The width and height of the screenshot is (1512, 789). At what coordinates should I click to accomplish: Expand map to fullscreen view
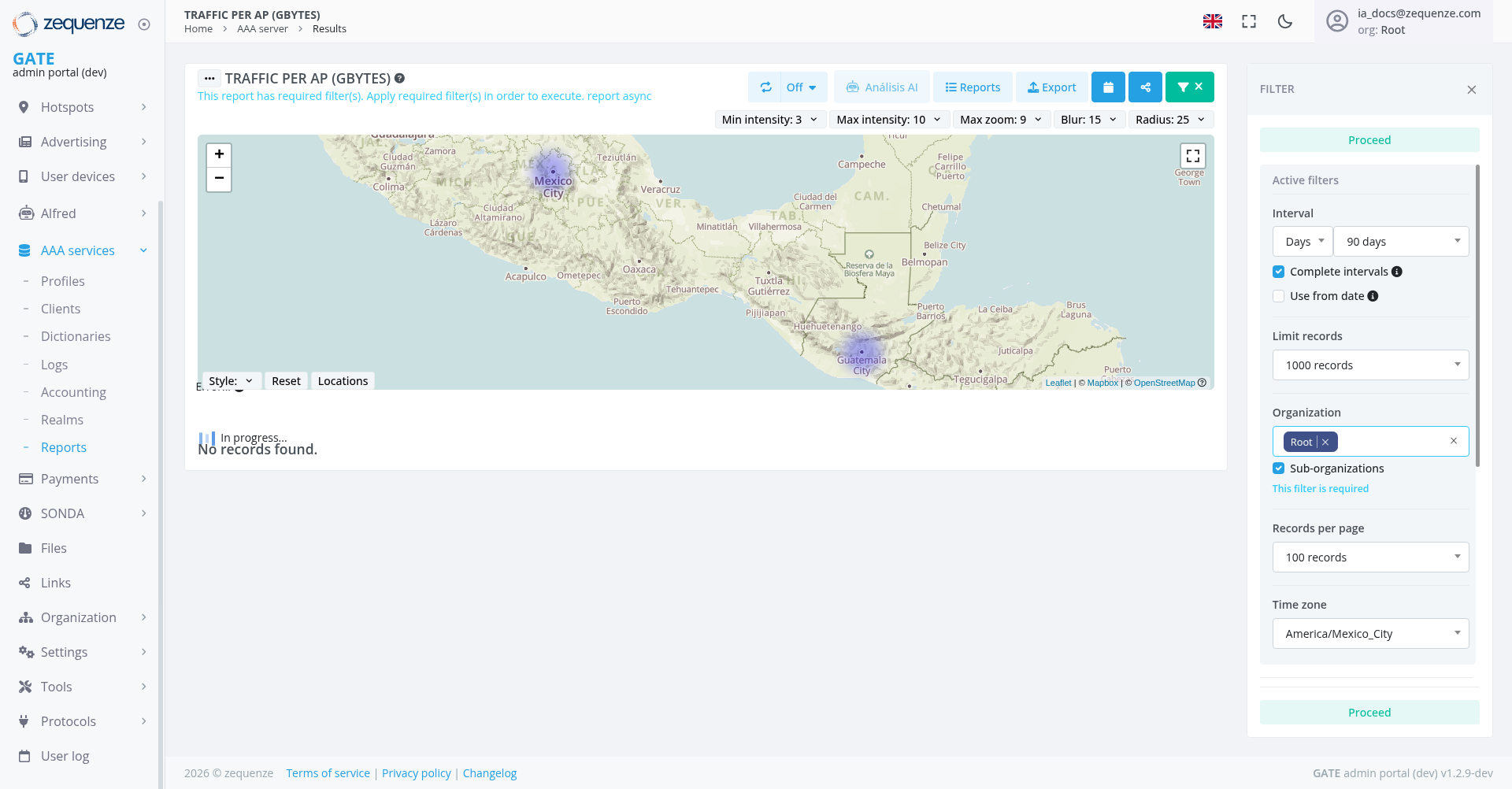pos(1193,155)
